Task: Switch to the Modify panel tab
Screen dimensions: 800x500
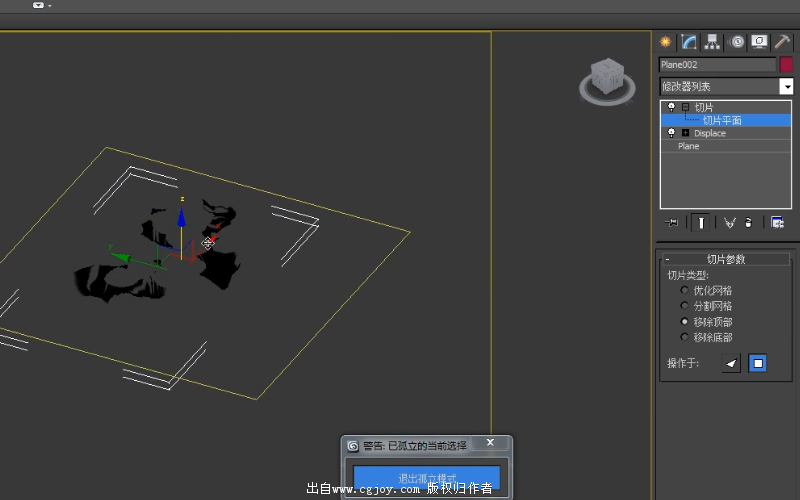Action: click(689, 42)
